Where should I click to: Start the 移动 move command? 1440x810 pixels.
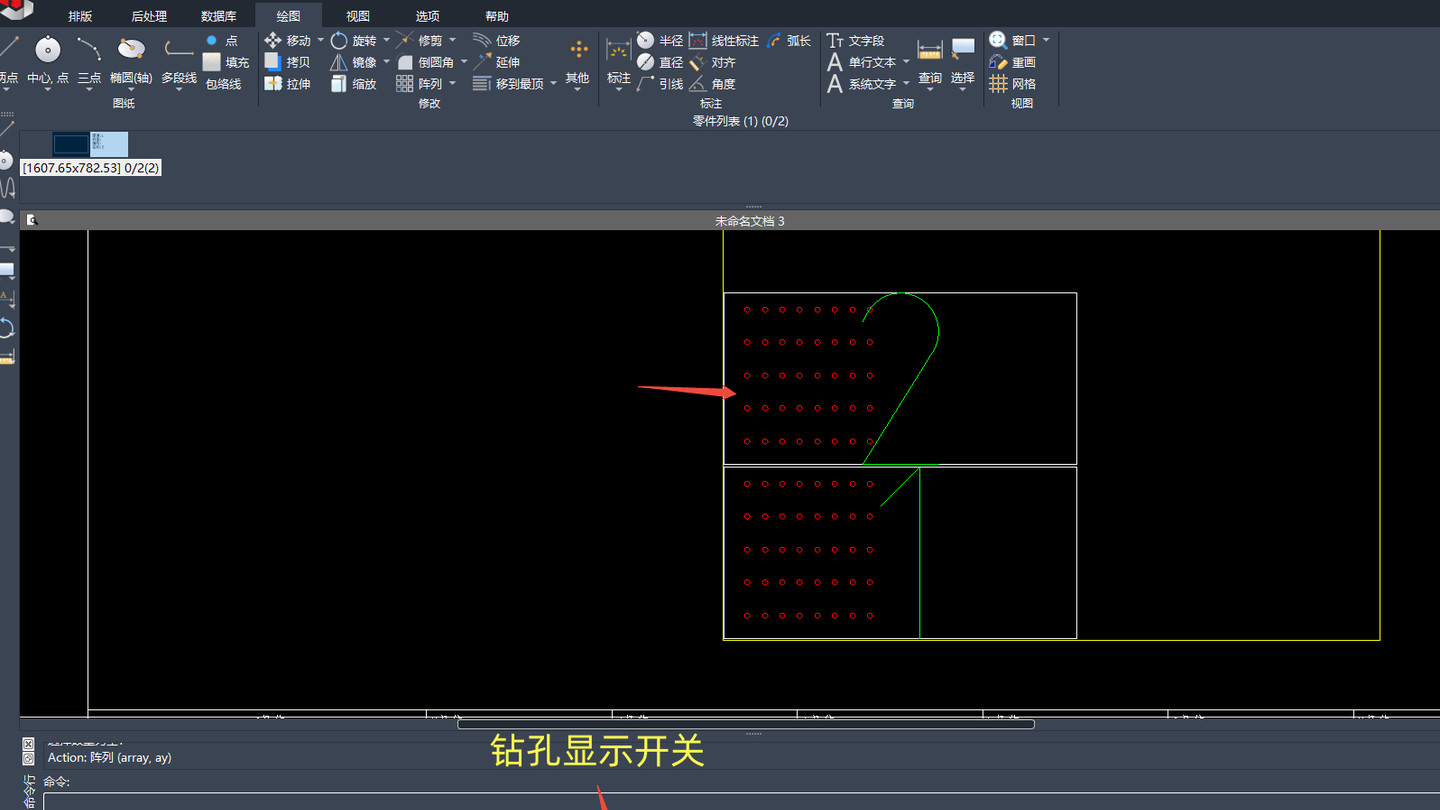pyautogui.click(x=288, y=40)
